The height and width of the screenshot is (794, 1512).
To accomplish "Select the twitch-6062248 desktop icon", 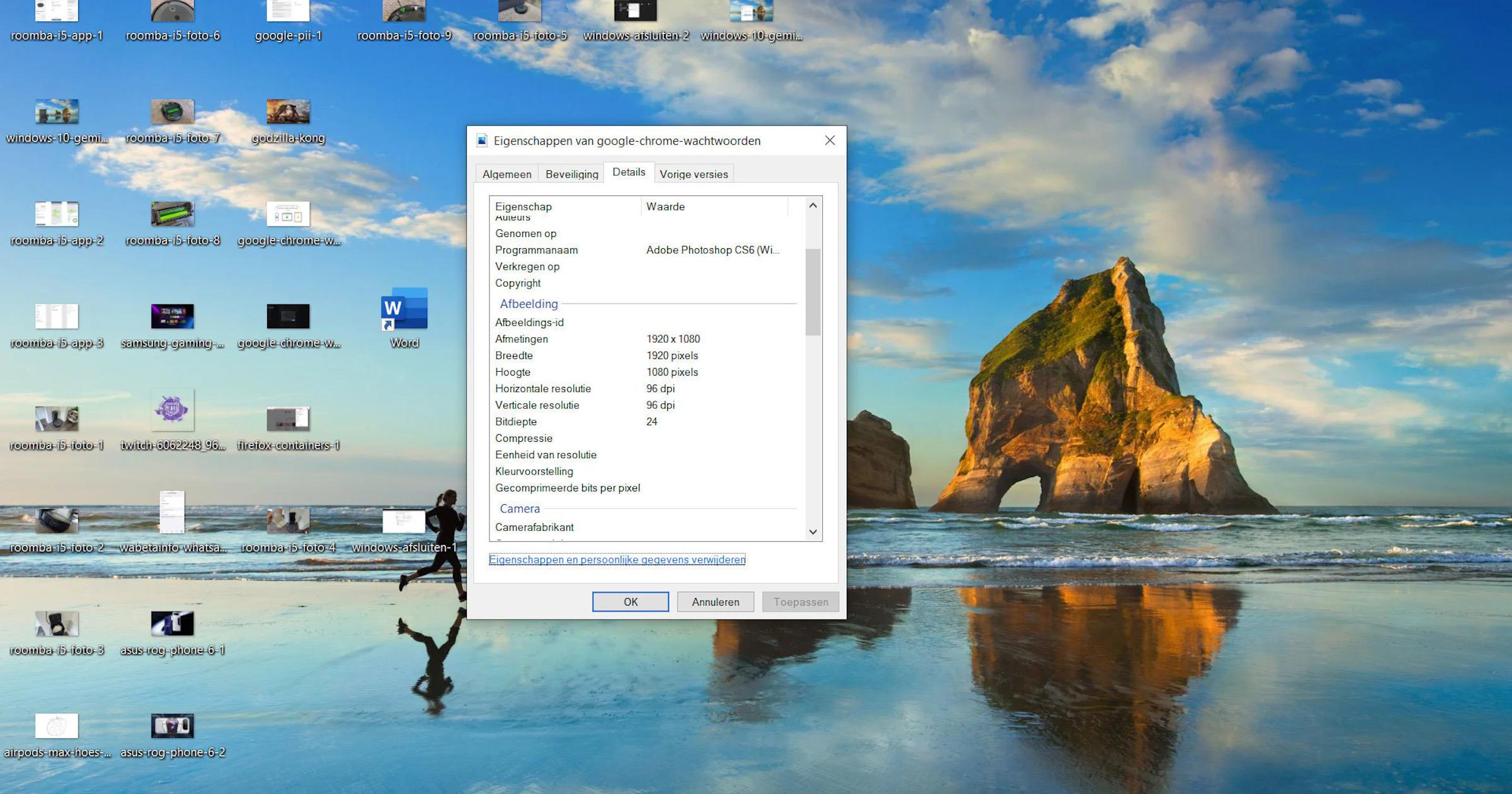I will (x=173, y=420).
